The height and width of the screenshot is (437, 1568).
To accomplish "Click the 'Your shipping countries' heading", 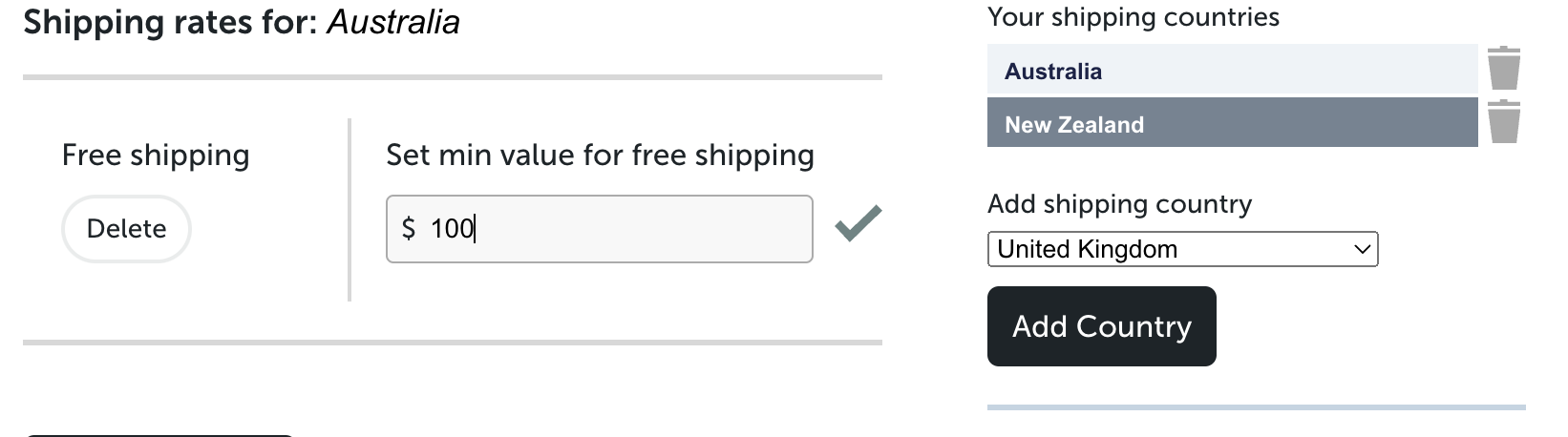I will [x=1134, y=17].
